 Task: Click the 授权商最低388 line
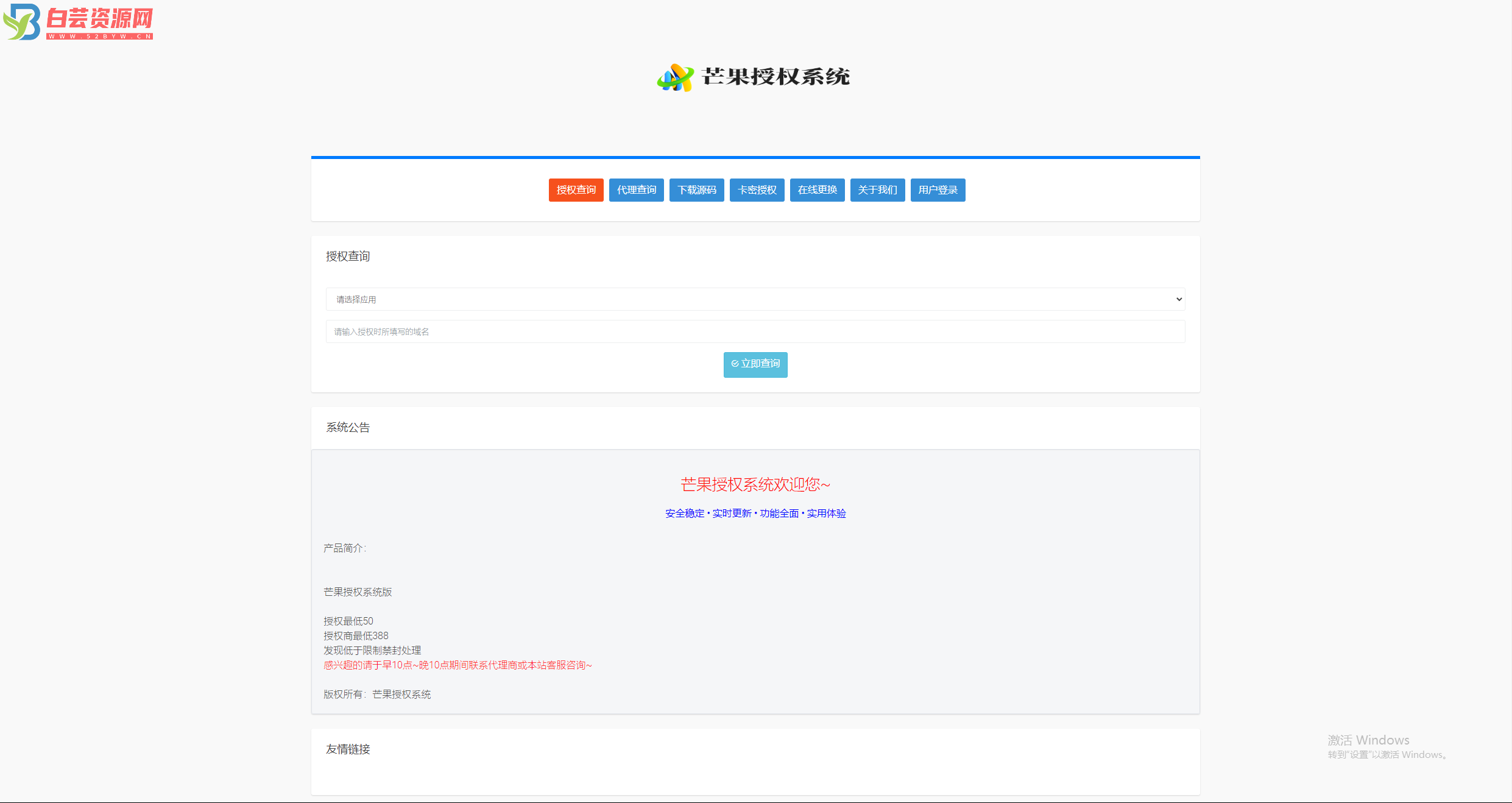pos(356,636)
